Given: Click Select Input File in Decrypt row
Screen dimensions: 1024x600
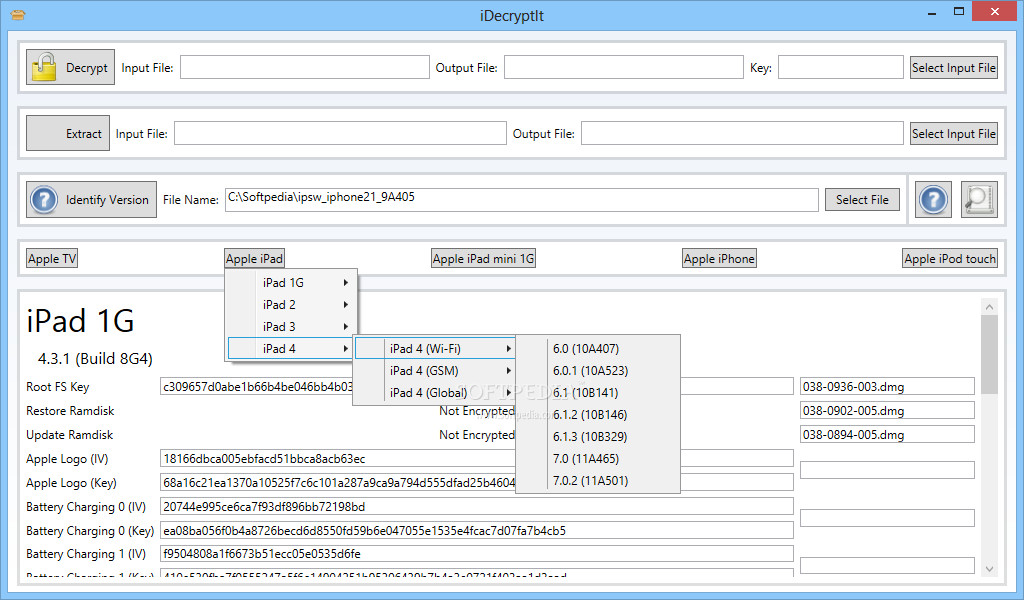Looking at the screenshot, I should pos(953,67).
